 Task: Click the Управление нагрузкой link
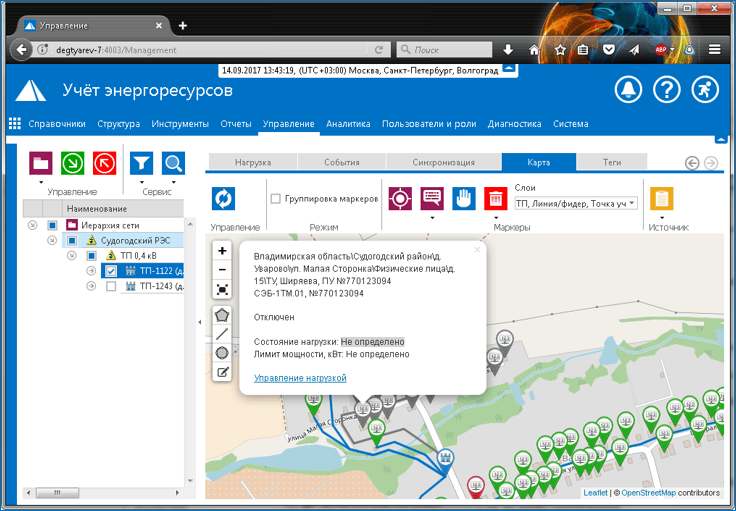(x=300, y=378)
